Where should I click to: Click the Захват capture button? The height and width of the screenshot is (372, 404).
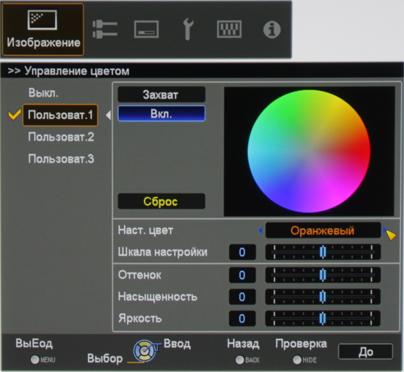coord(161,95)
